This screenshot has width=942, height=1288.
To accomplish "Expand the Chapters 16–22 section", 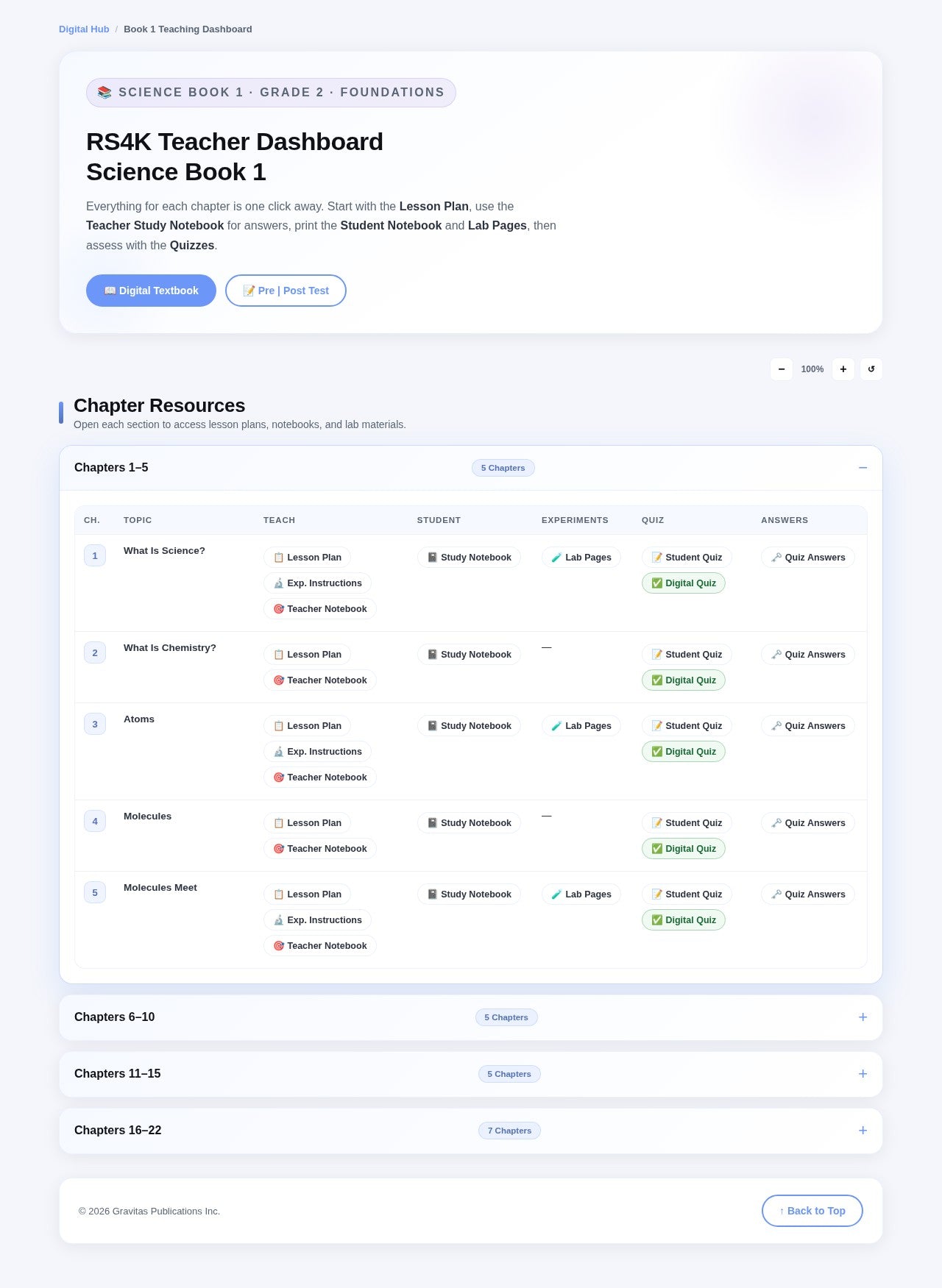I will tap(471, 1131).
